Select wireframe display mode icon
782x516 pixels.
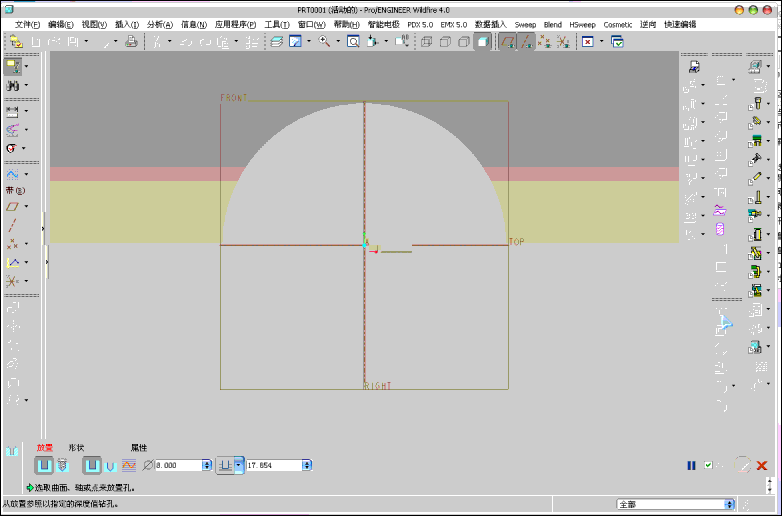(426, 42)
